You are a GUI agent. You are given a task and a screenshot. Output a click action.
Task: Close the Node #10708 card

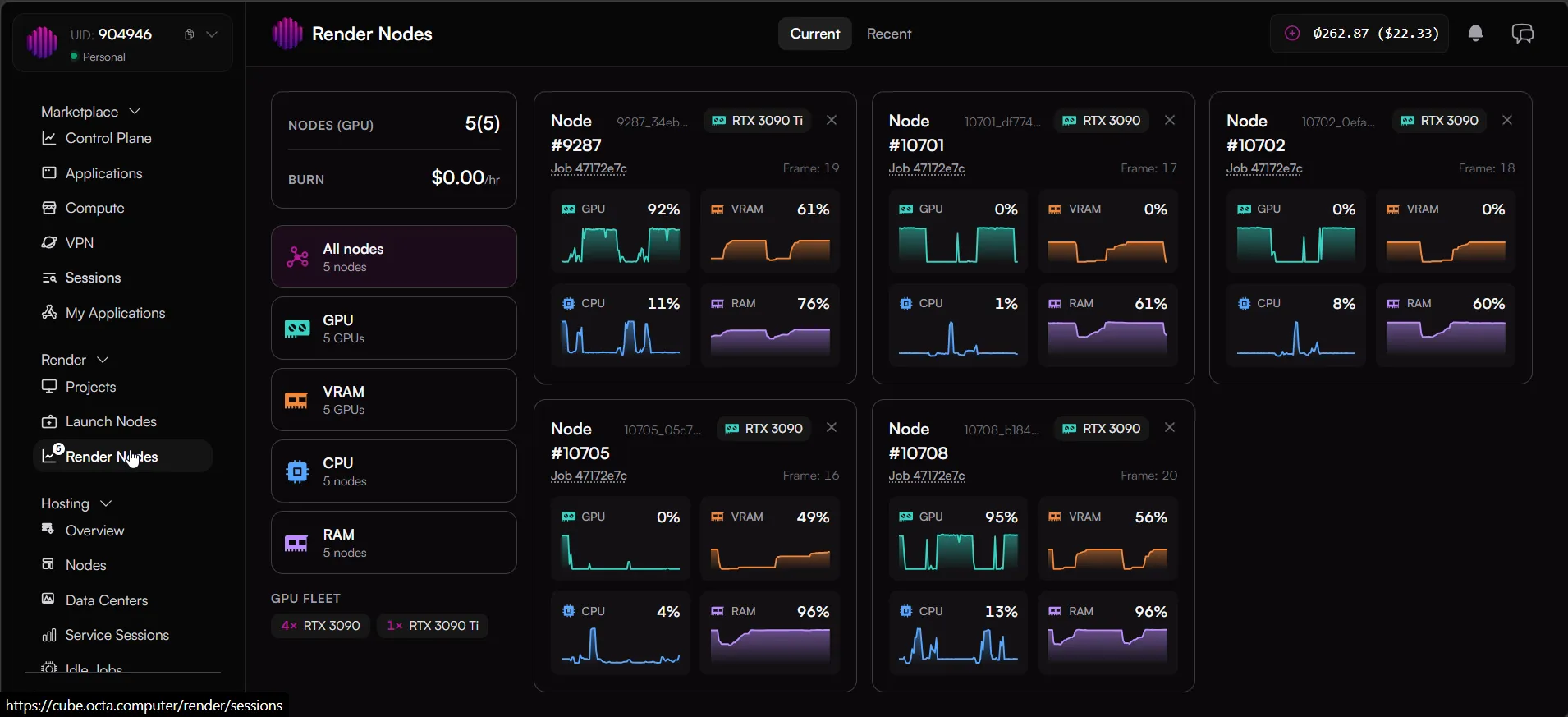[1170, 427]
